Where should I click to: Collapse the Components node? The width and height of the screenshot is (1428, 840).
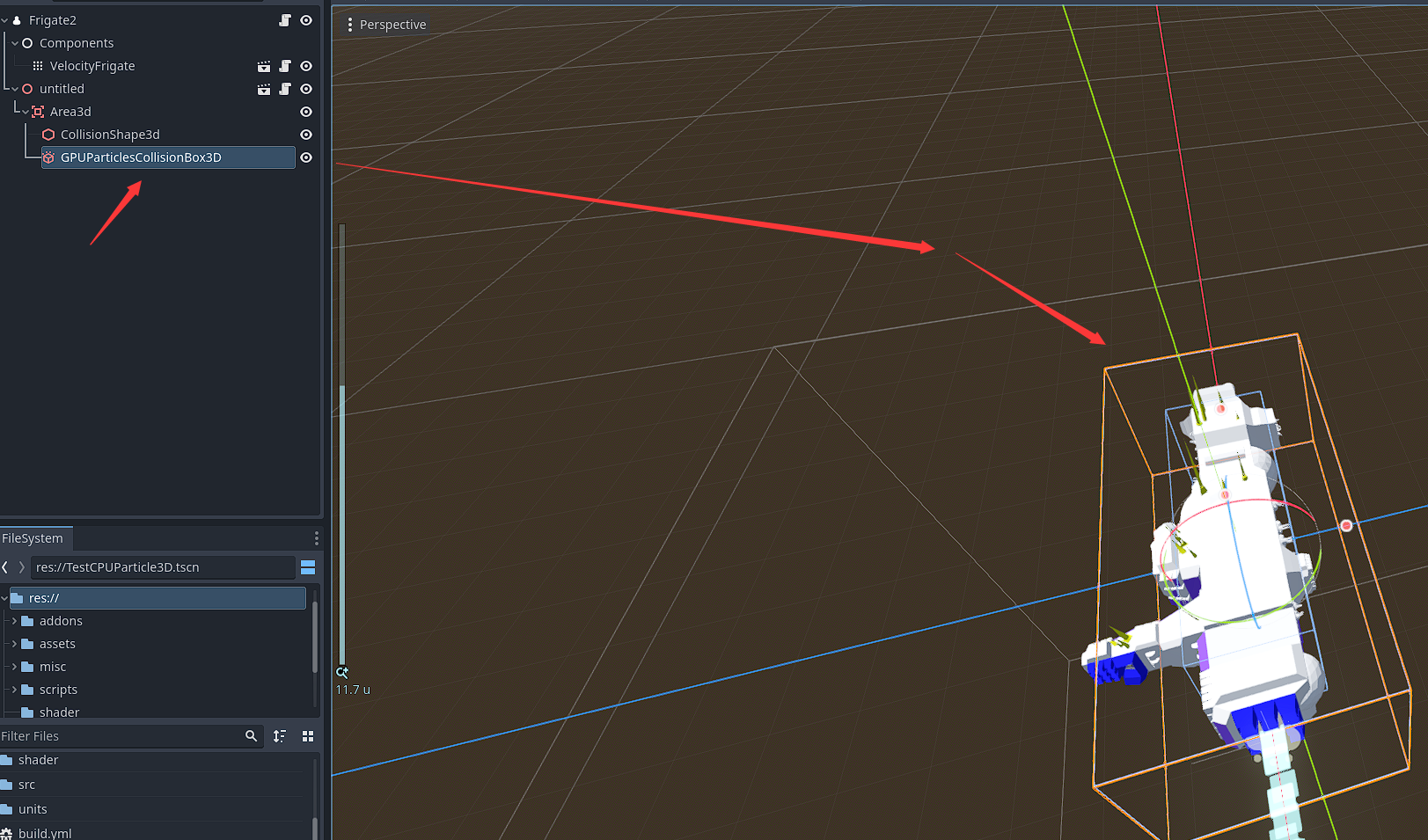pyautogui.click(x=15, y=43)
